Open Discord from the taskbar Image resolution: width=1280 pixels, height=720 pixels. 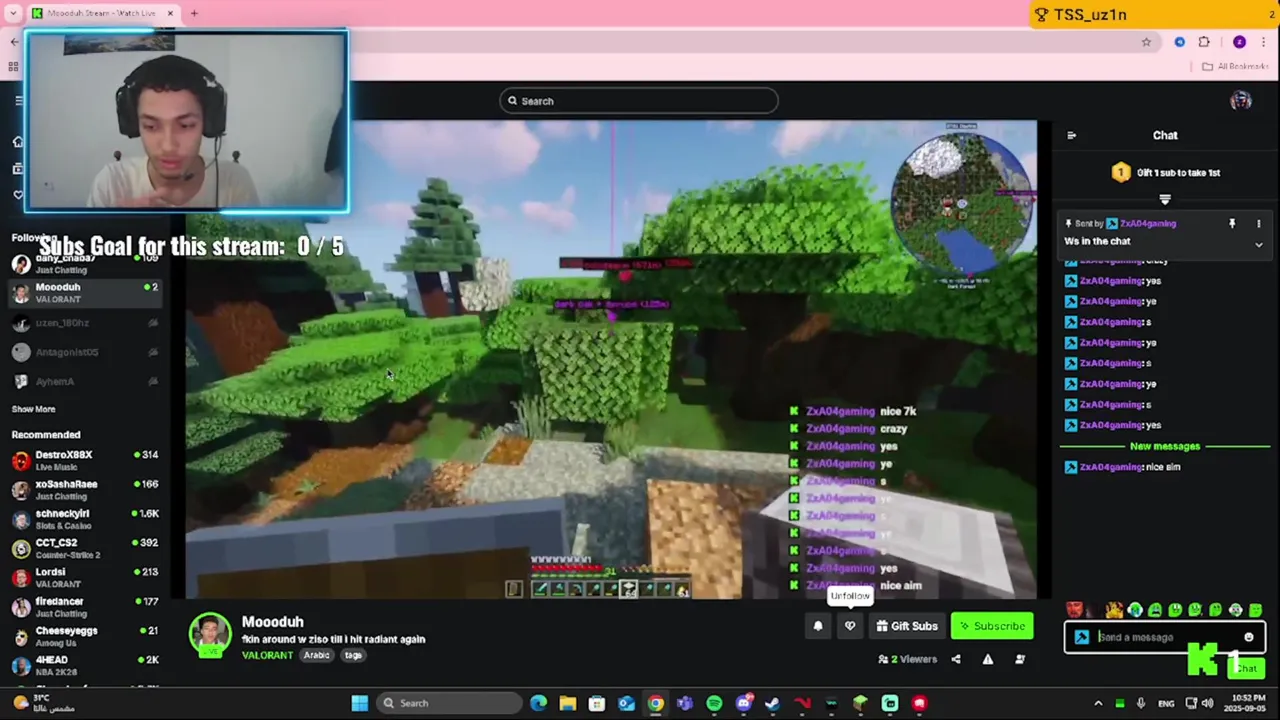pos(743,703)
